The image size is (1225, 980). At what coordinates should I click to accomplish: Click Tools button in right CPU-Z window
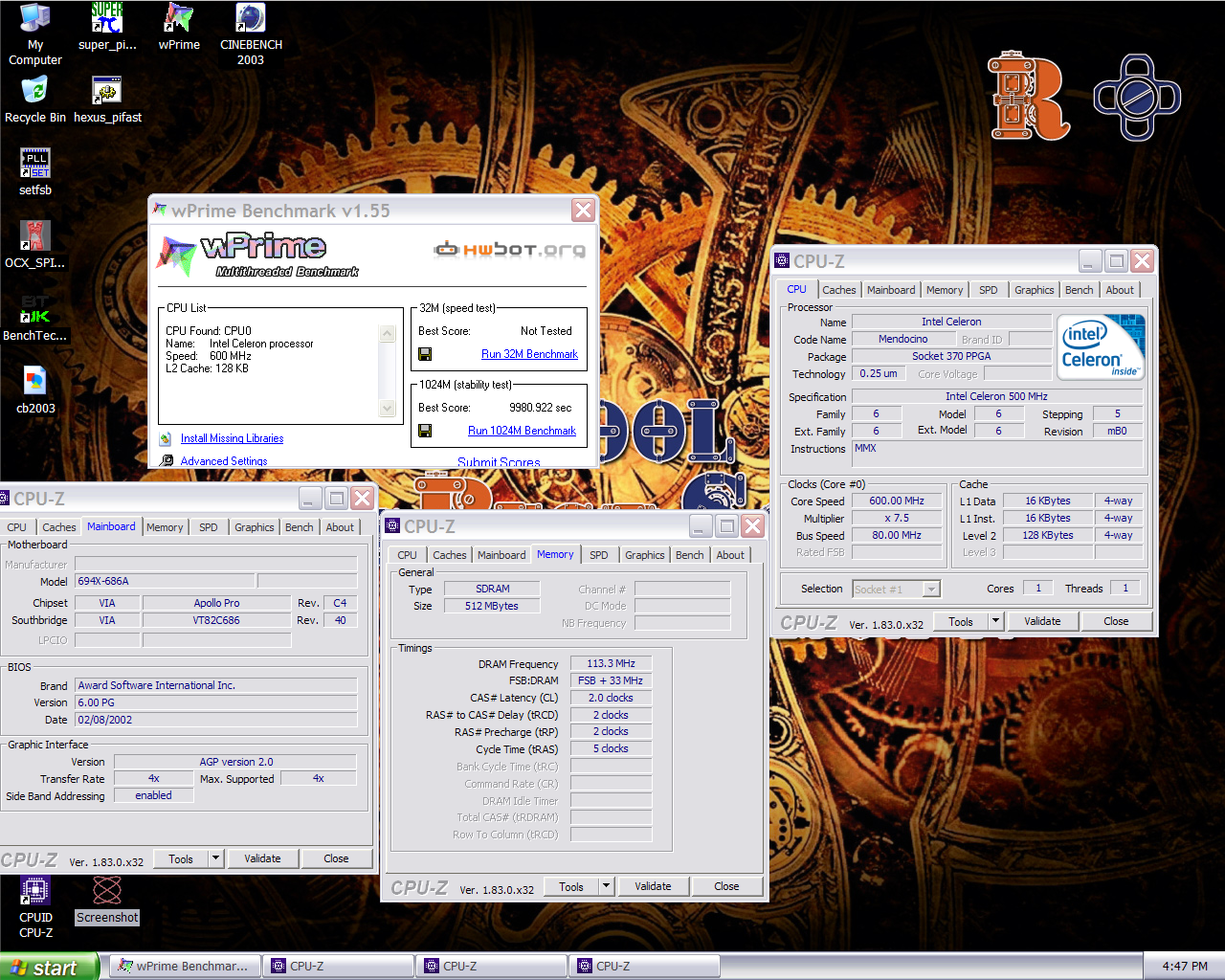pos(961,621)
